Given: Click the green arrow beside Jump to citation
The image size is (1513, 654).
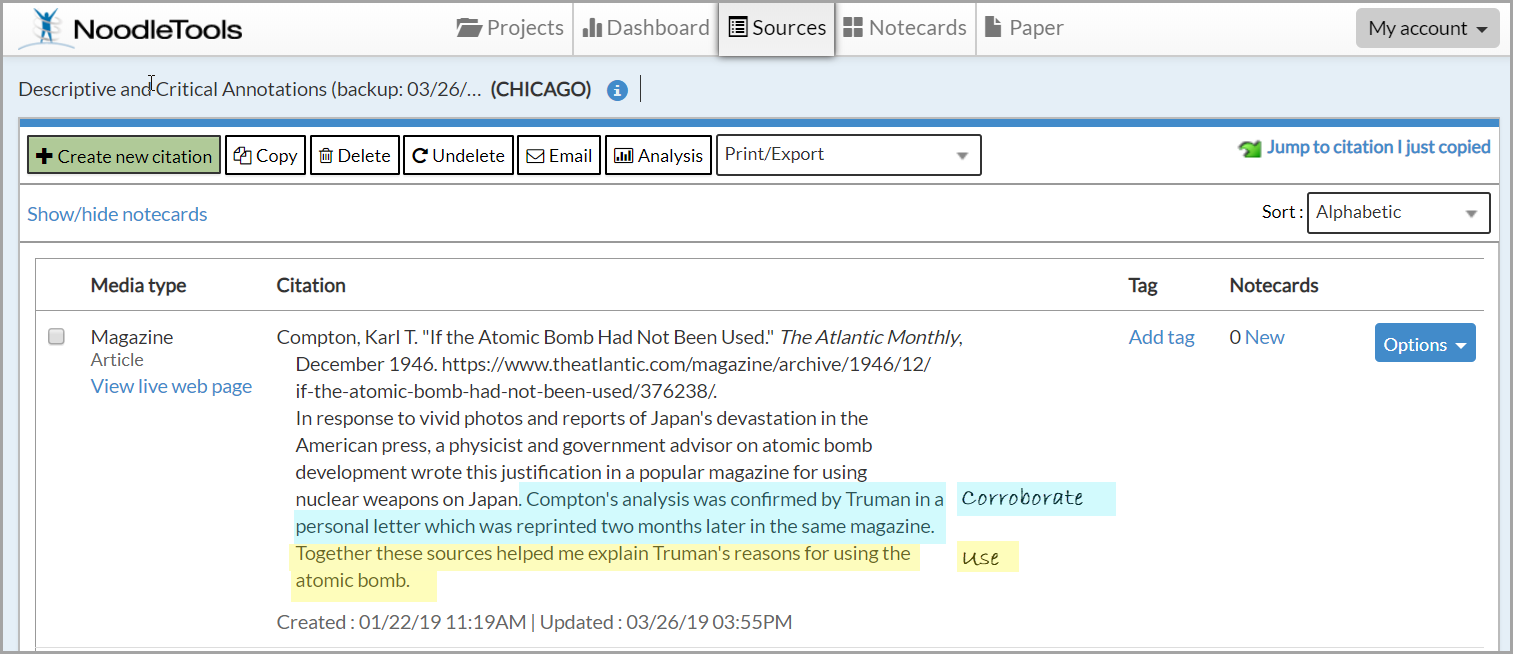Looking at the screenshot, I should (x=1248, y=147).
